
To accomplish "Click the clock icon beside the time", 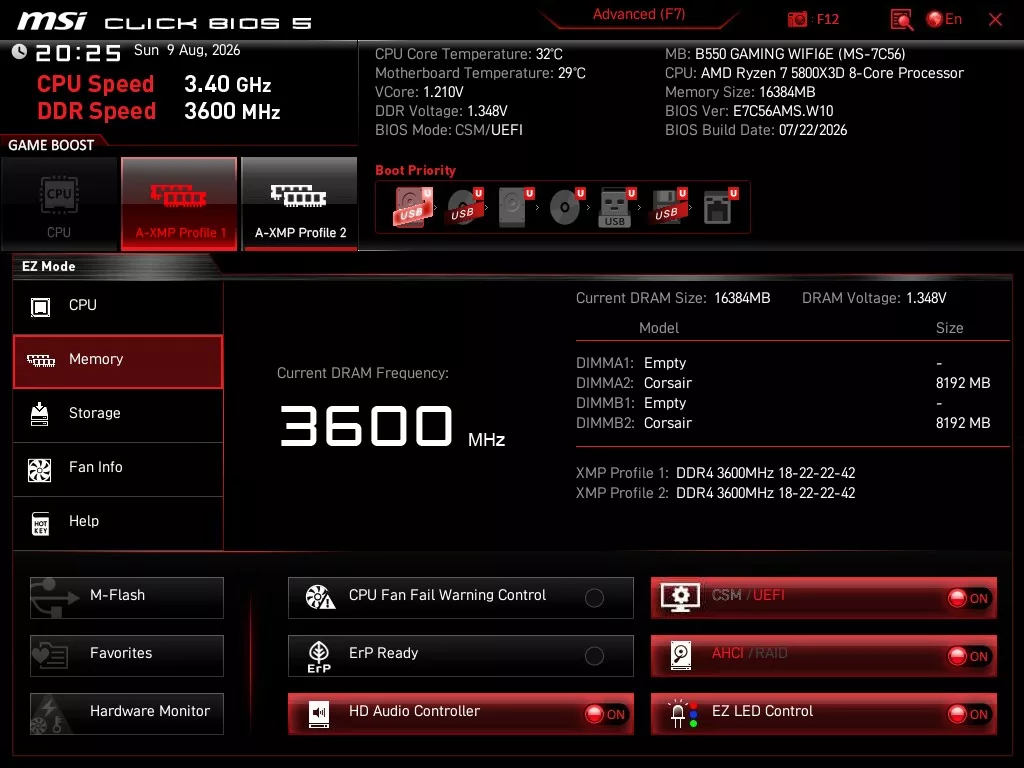I will pos(19,52).
